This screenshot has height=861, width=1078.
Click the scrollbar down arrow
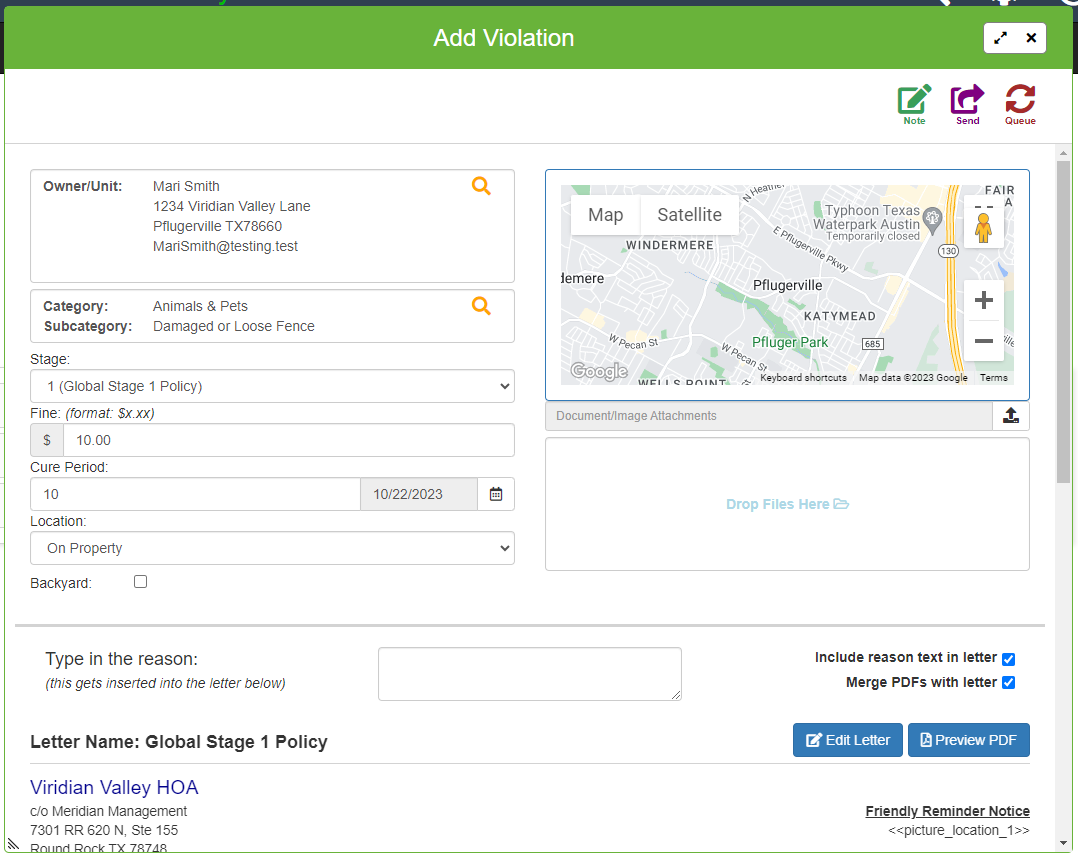[1064, 842]
